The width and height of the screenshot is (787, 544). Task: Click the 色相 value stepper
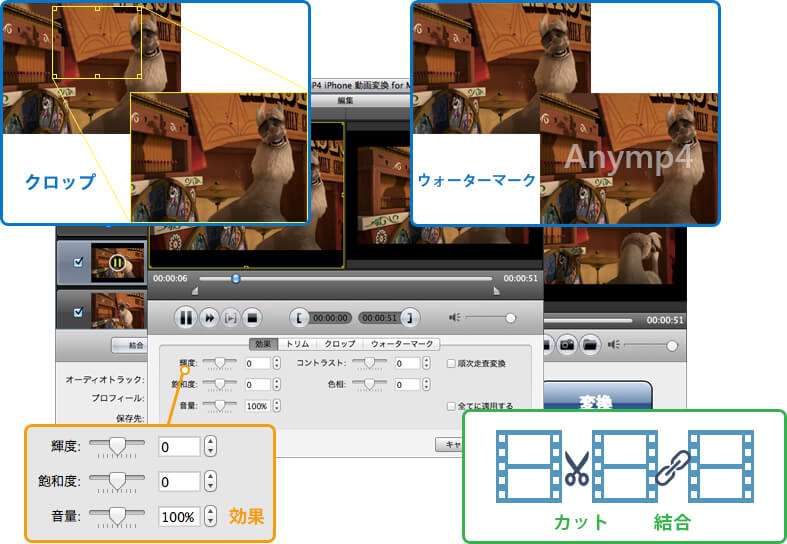(x=426, y=384)
